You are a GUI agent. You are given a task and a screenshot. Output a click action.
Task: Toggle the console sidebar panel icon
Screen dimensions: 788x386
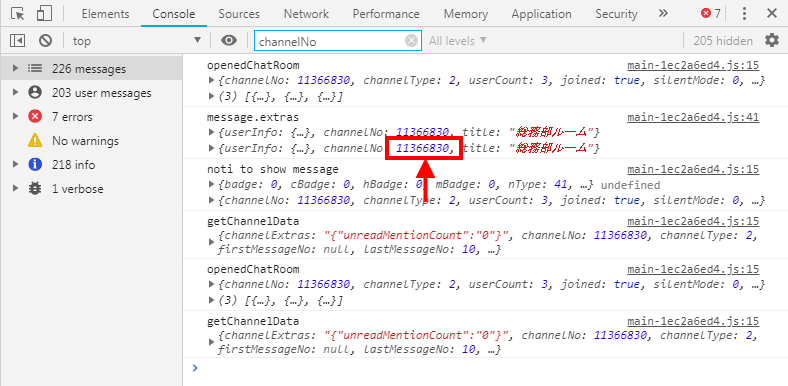point(17,41)
